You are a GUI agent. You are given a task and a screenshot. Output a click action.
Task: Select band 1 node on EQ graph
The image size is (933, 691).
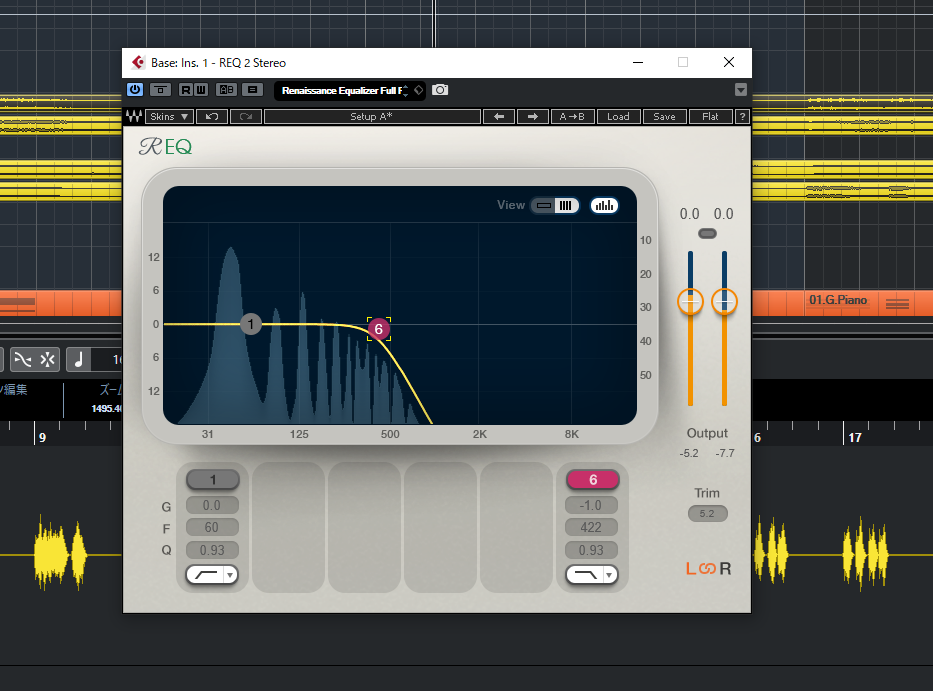click(x=251, y=324)
